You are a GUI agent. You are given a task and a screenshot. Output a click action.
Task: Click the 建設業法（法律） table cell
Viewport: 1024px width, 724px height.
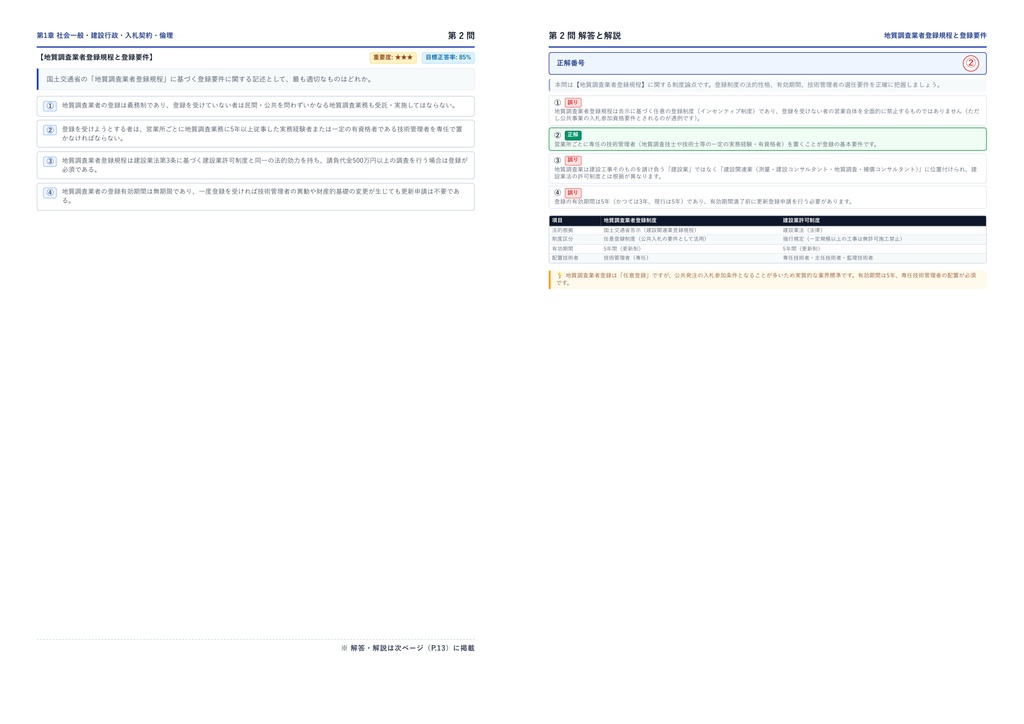point(803,230)
